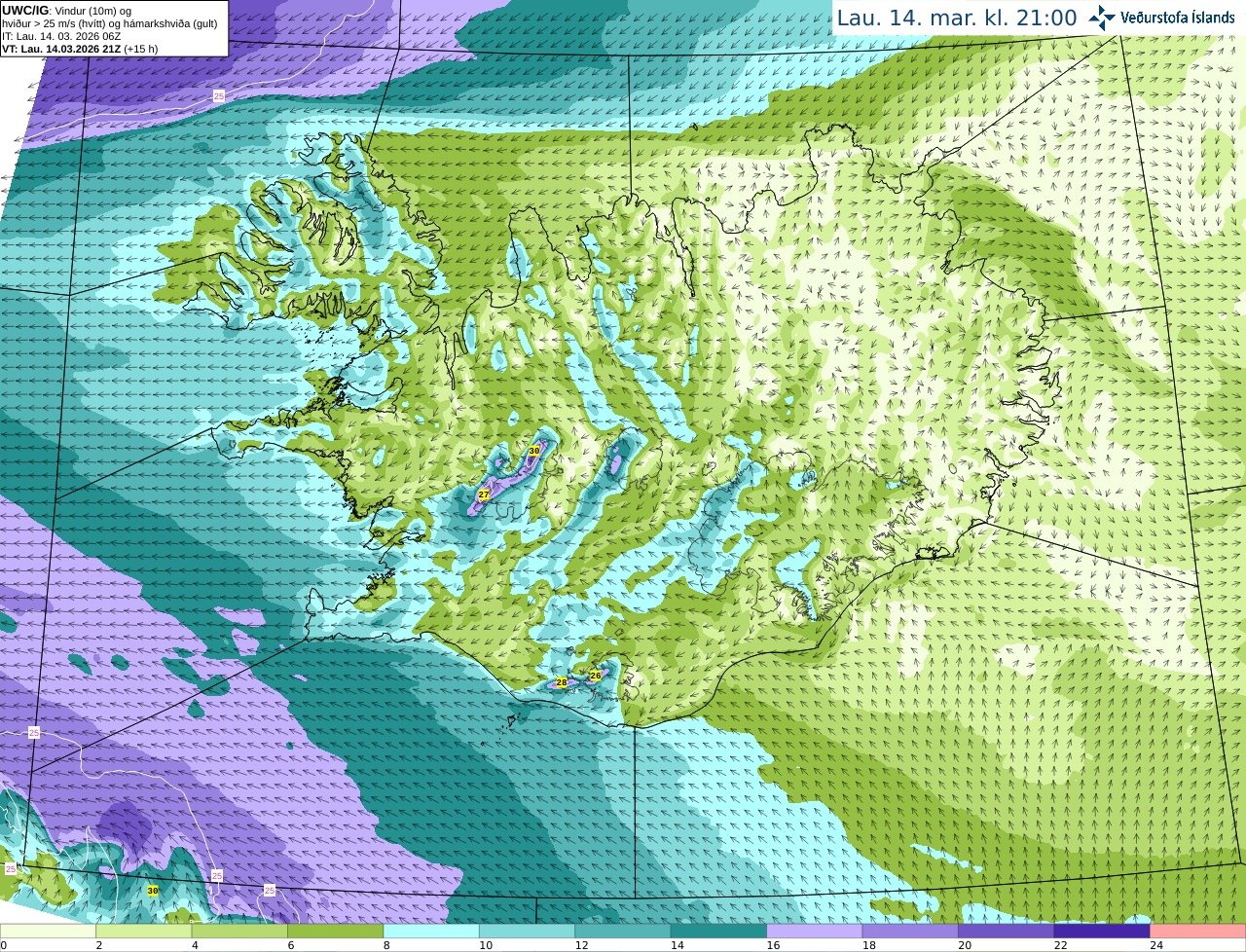The width and height of the screenshot is (1246, 952).
Task: Click the 30 gust marker over southwest ocean
Action: click(153, 890)
